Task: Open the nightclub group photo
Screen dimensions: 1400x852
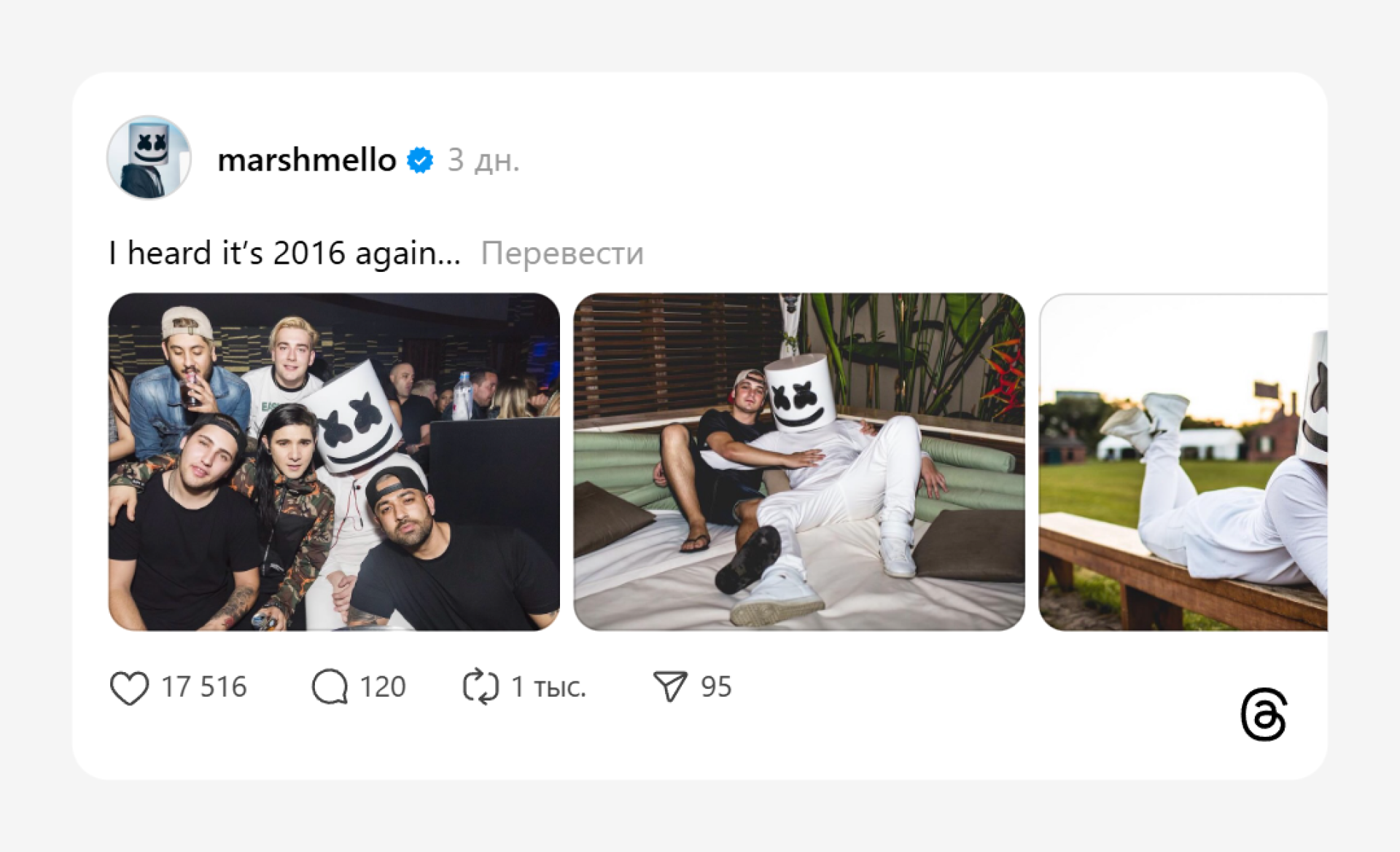Action: [x=334, y=462]
